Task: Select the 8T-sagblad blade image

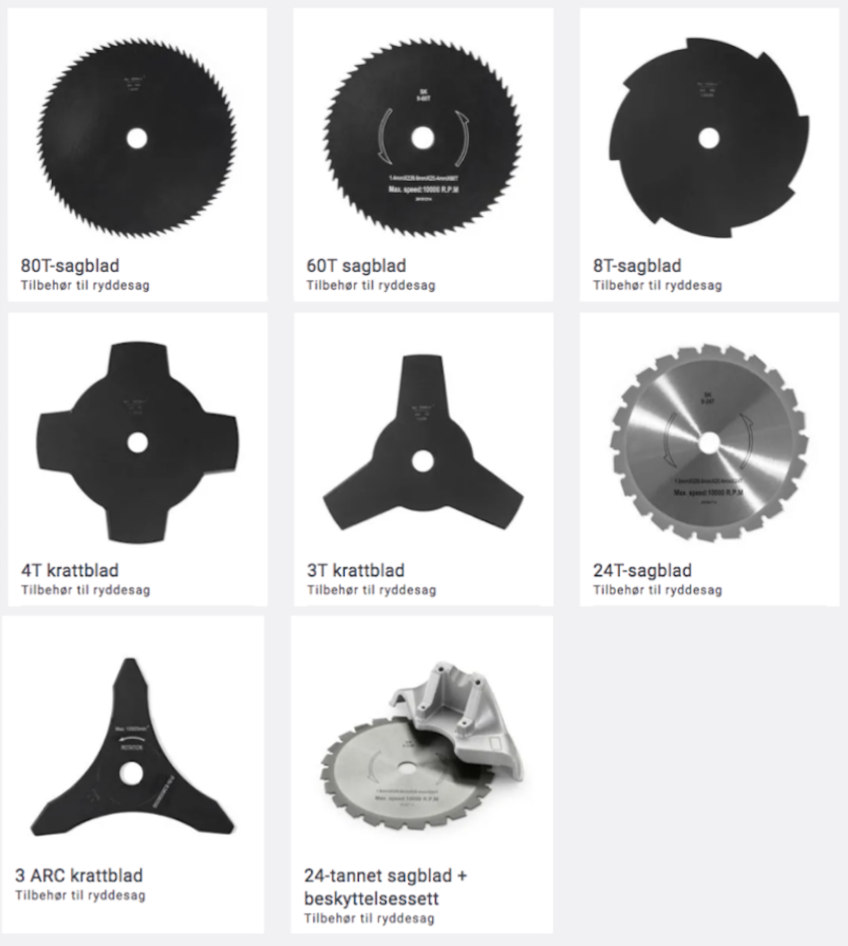Action: tap(709, 138)
